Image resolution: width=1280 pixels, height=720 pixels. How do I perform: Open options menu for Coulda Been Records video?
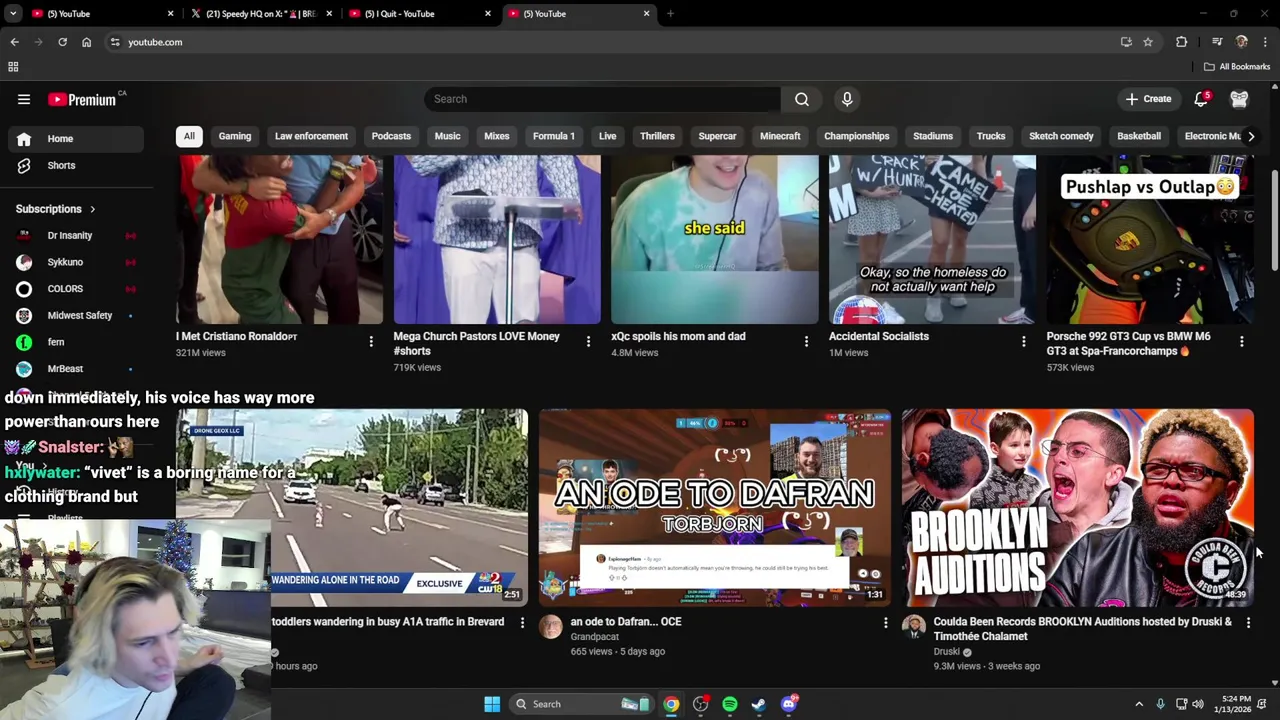tap(1248, 623)
